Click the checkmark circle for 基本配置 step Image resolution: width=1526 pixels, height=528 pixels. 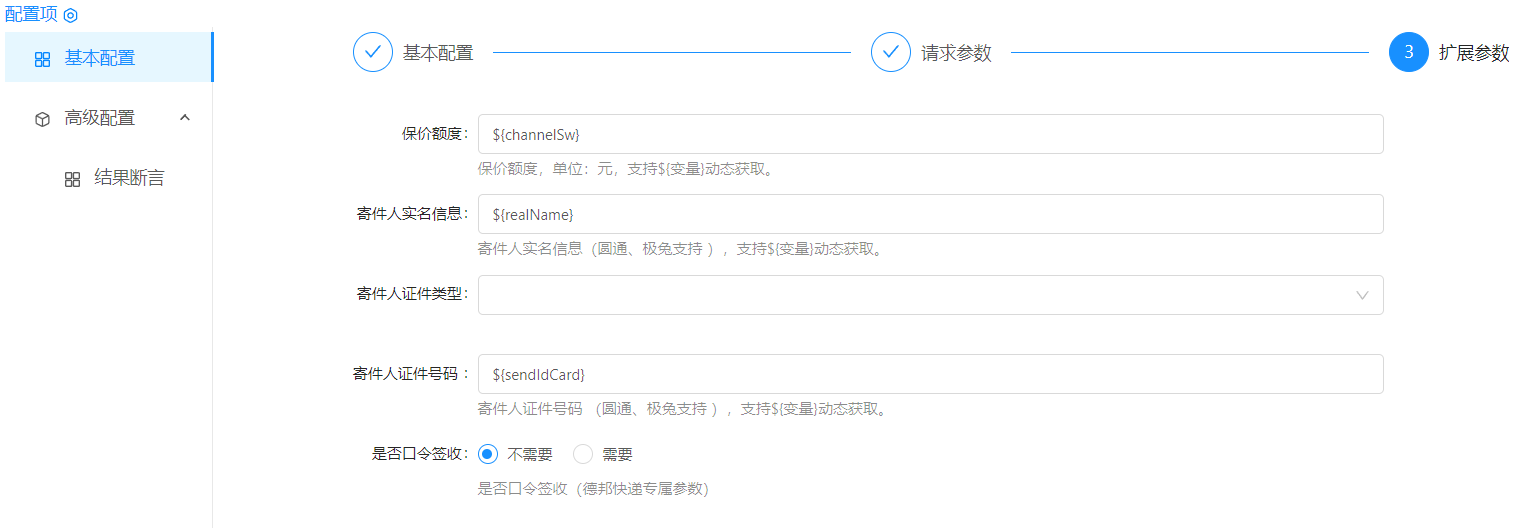373,53
